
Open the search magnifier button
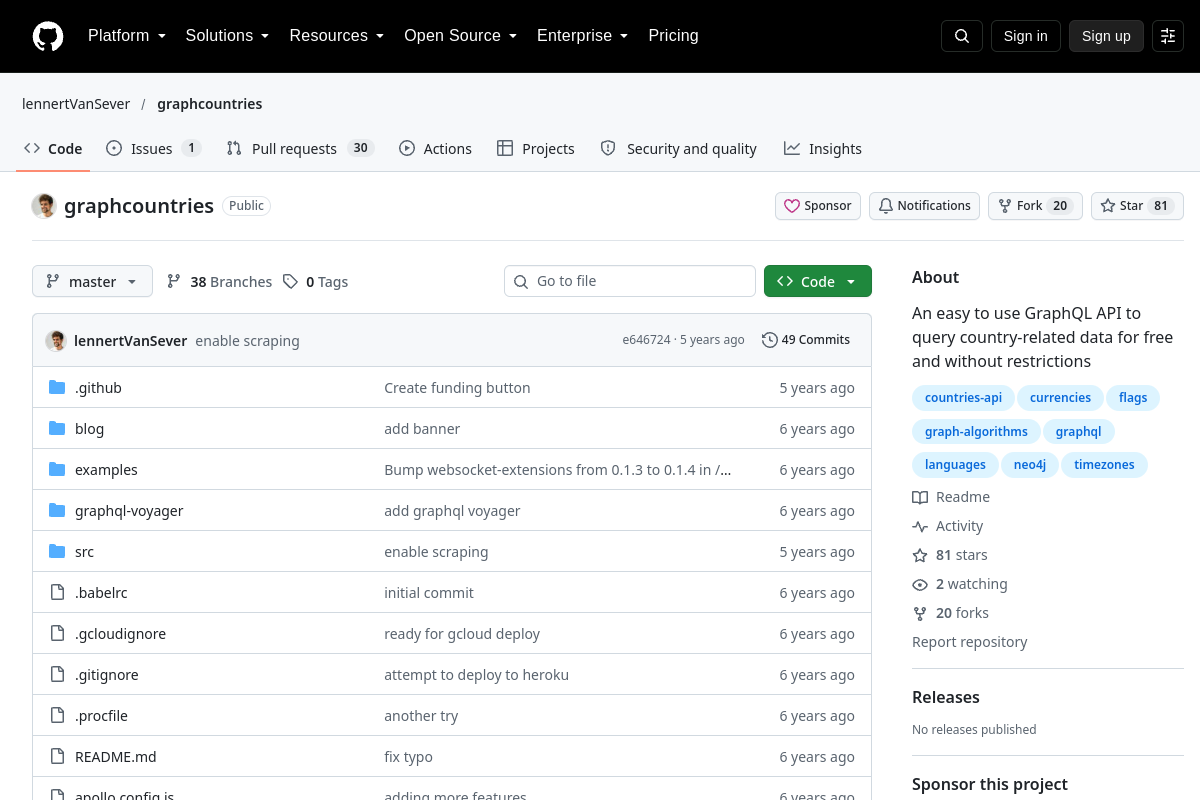[962, 36]
